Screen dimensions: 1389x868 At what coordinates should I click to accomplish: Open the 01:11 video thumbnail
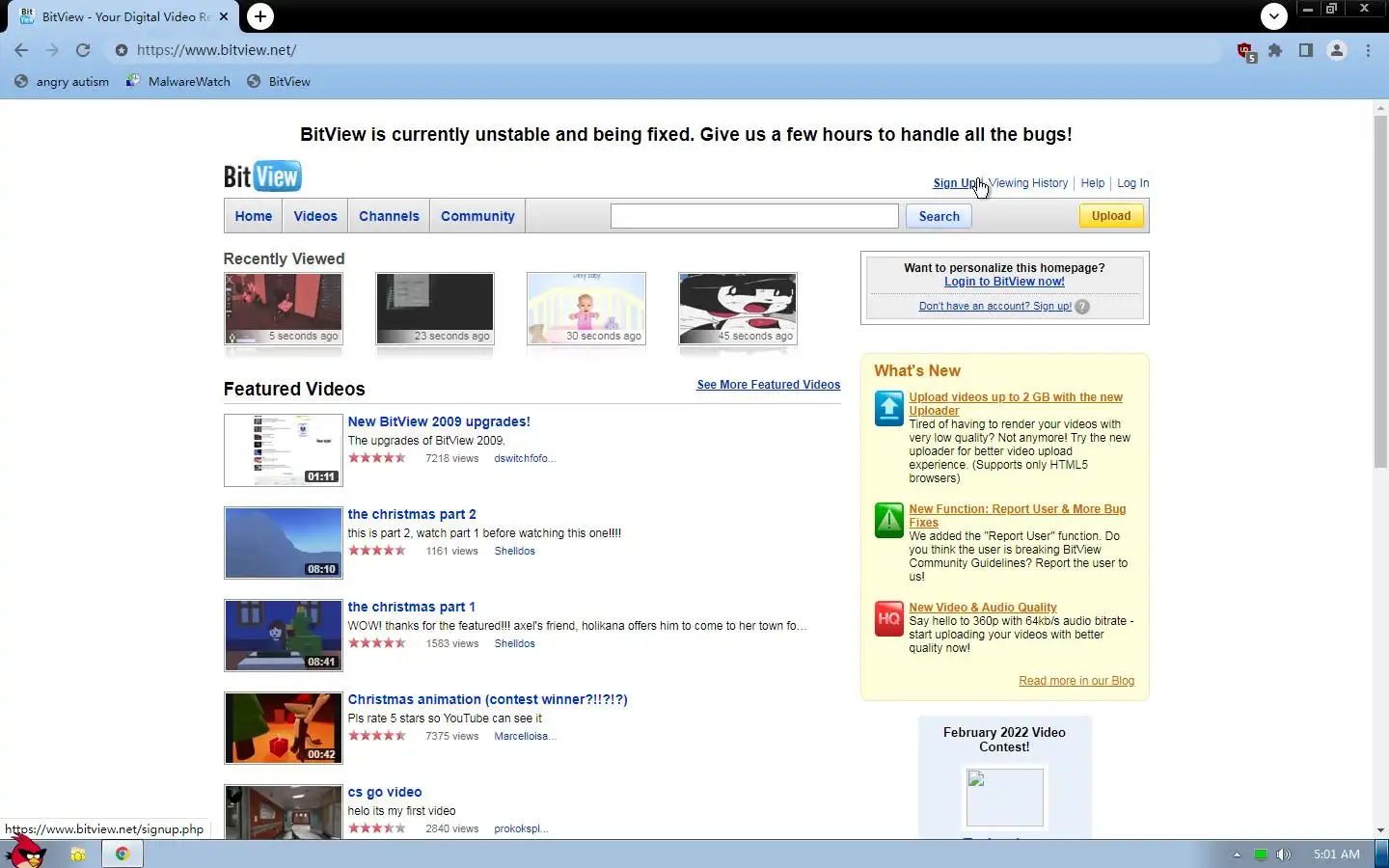284,450
